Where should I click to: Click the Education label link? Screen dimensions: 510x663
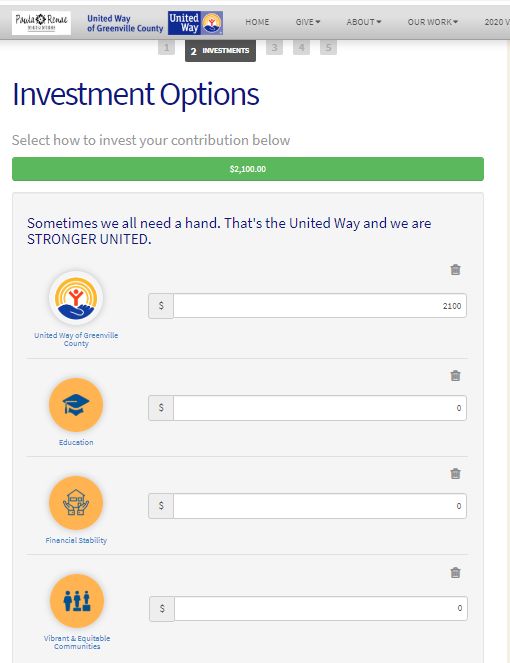pos(76,442)
